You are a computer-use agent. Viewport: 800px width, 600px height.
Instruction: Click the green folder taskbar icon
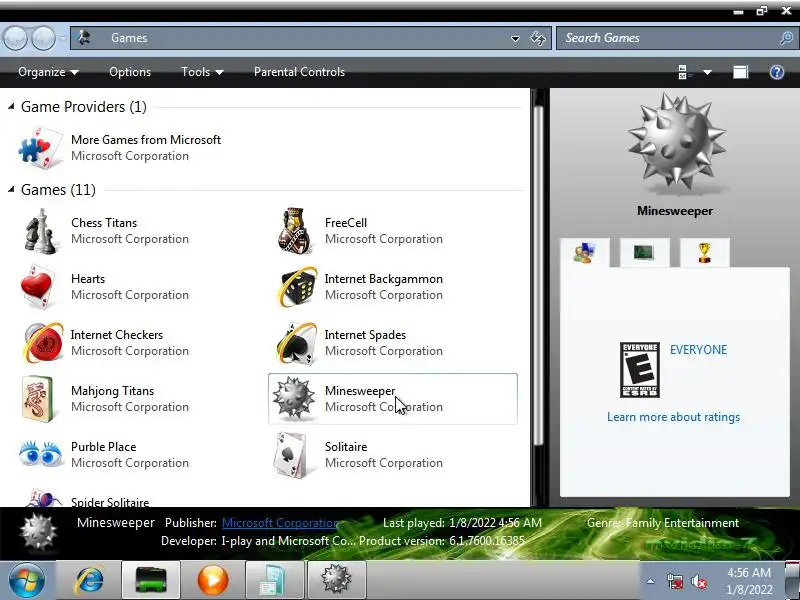[x=151, y=580]
